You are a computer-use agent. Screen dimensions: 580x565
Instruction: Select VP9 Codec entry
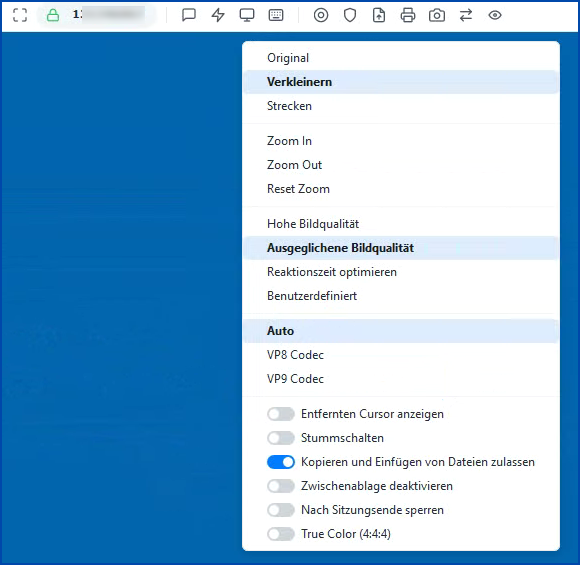coord(401,379)
